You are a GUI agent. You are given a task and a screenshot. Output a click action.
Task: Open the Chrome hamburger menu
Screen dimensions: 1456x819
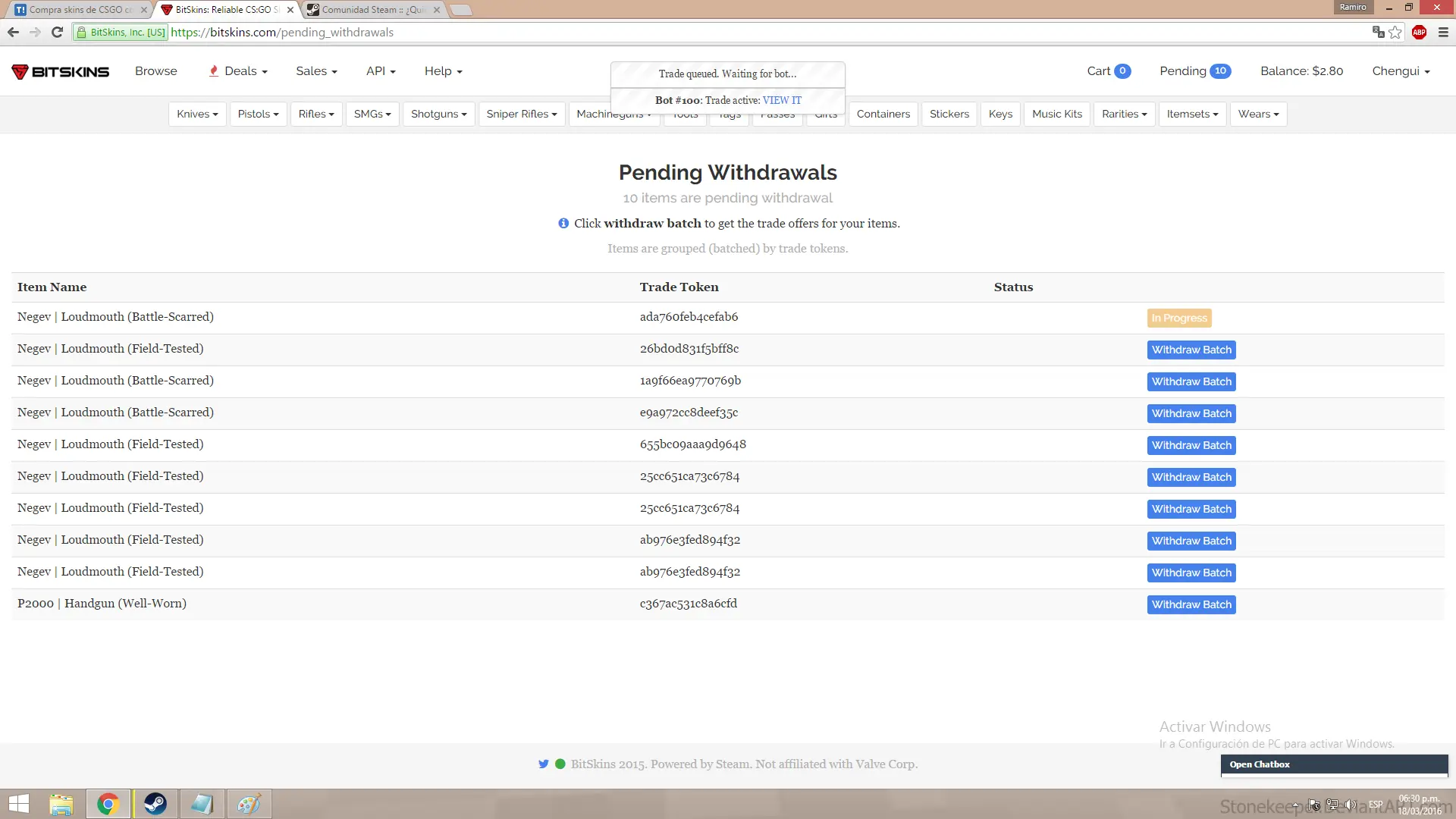pos(1443,32)
